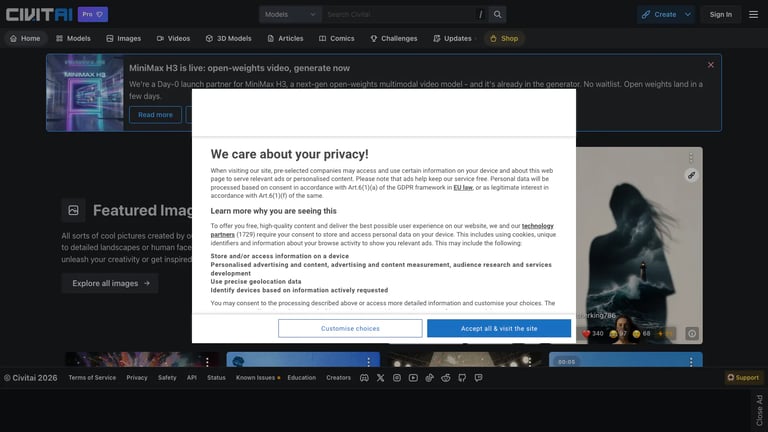The width and height of the screenshot is (768, 432).
Task: Open the EU law link
Action: tap(463, 187)
